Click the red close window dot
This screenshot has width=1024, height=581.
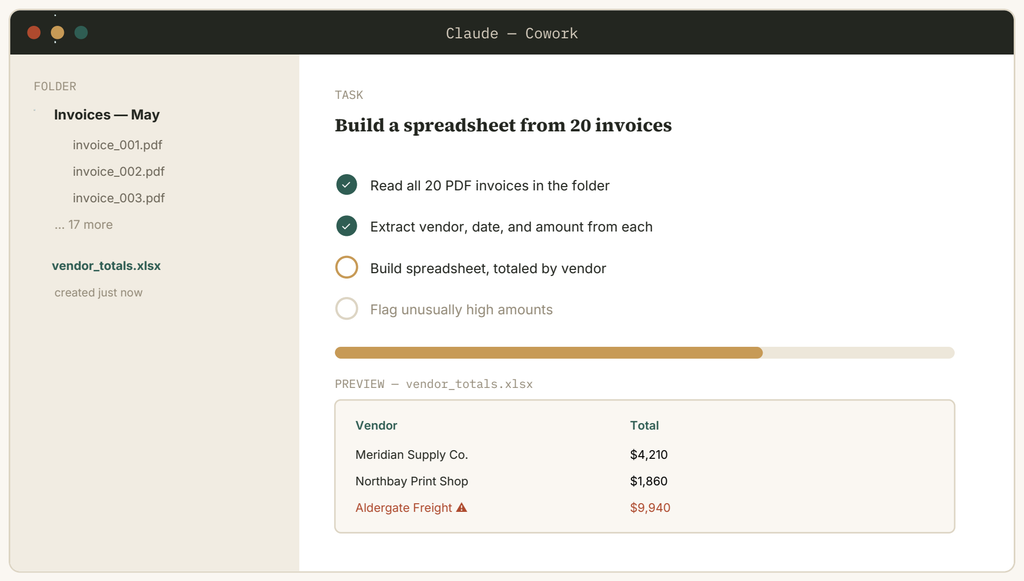34,33
